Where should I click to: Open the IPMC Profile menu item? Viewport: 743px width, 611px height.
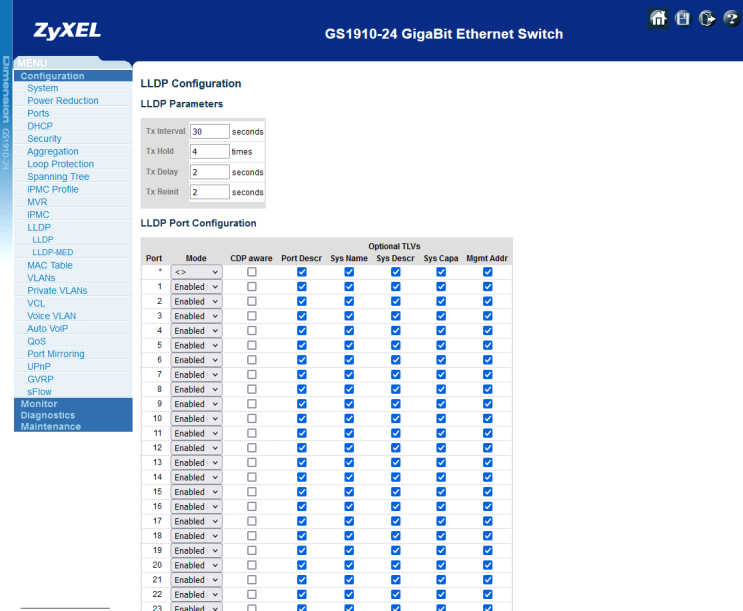(x=53, y=190)
